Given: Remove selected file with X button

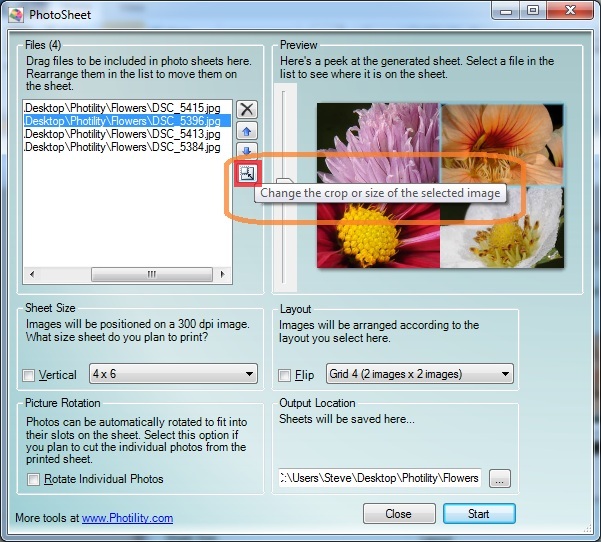Looking at the screenshot, I should click(x=246, y=110).
